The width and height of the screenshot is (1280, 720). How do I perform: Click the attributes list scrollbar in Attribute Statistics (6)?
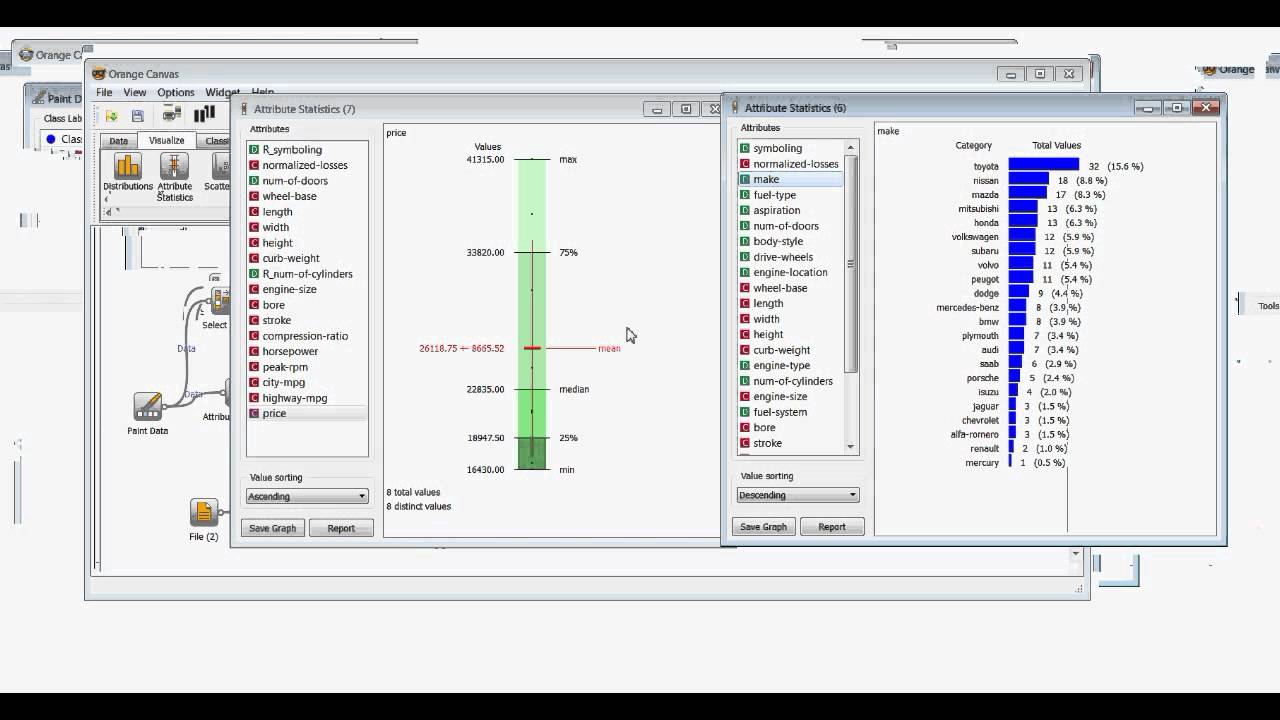click(851, 264)
